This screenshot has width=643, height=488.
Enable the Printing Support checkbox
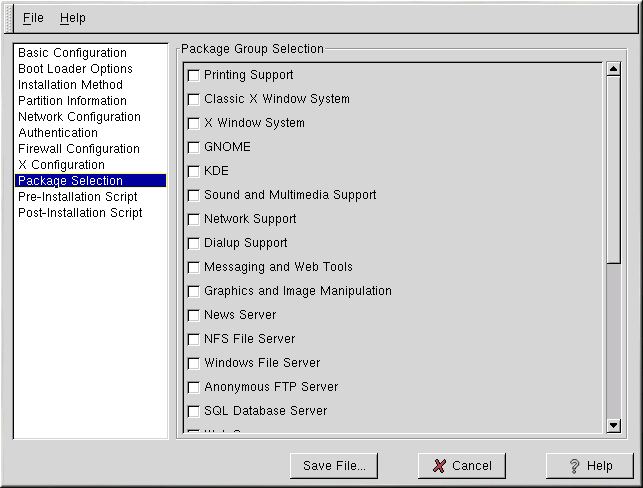coord(194,75)
